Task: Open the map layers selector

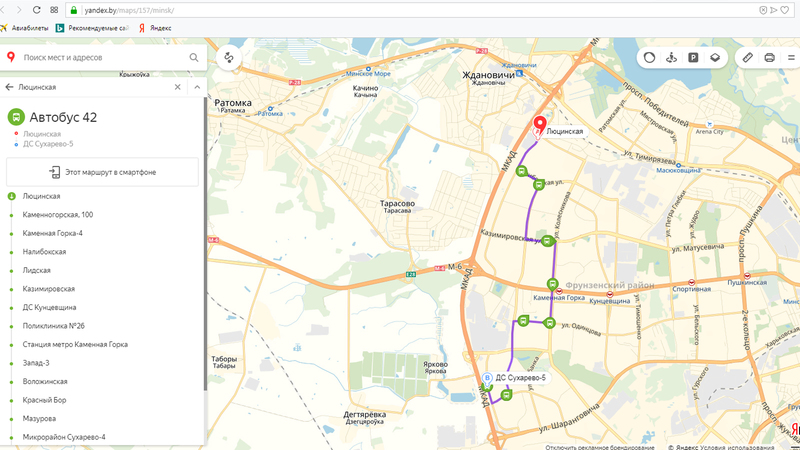Action: (715, 58)
